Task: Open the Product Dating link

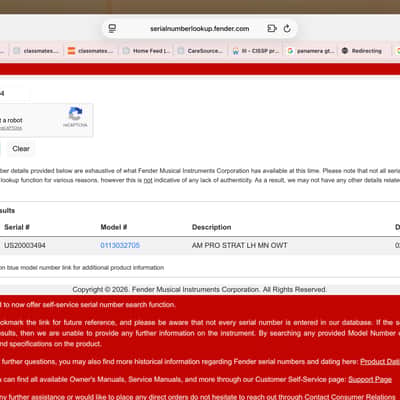Action: pyautogui.click(x=380, y=362)
